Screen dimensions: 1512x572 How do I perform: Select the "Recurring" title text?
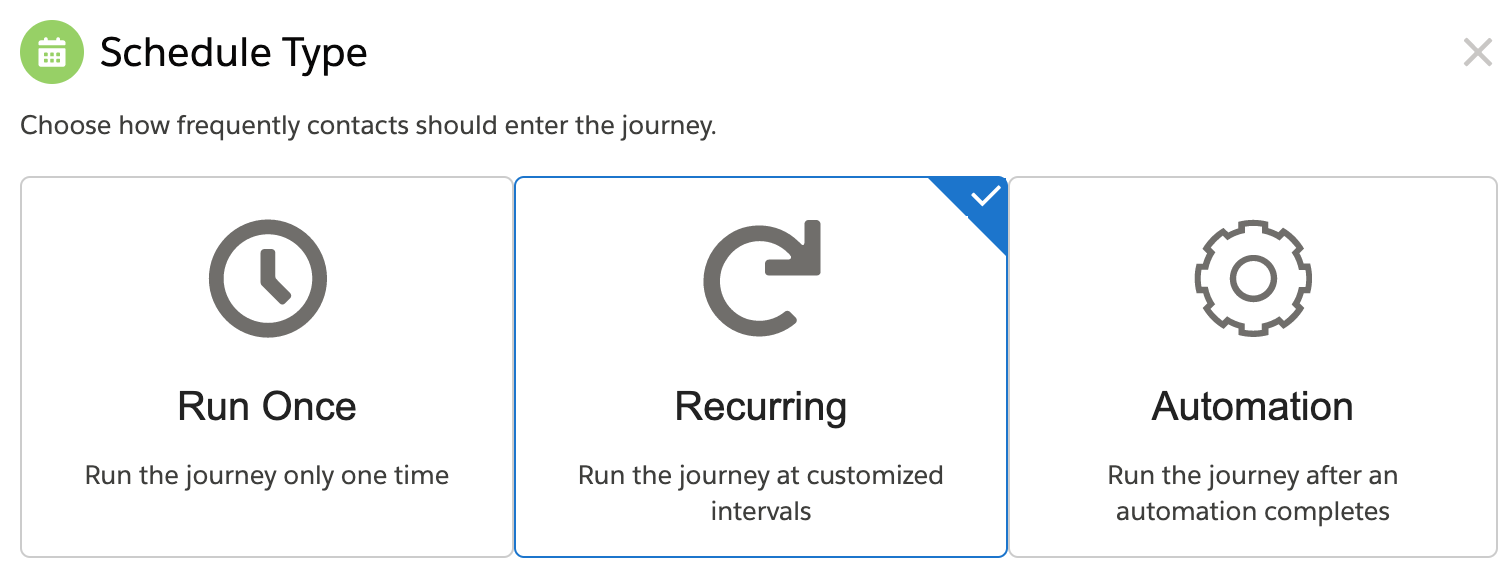(x=761, y=407)
